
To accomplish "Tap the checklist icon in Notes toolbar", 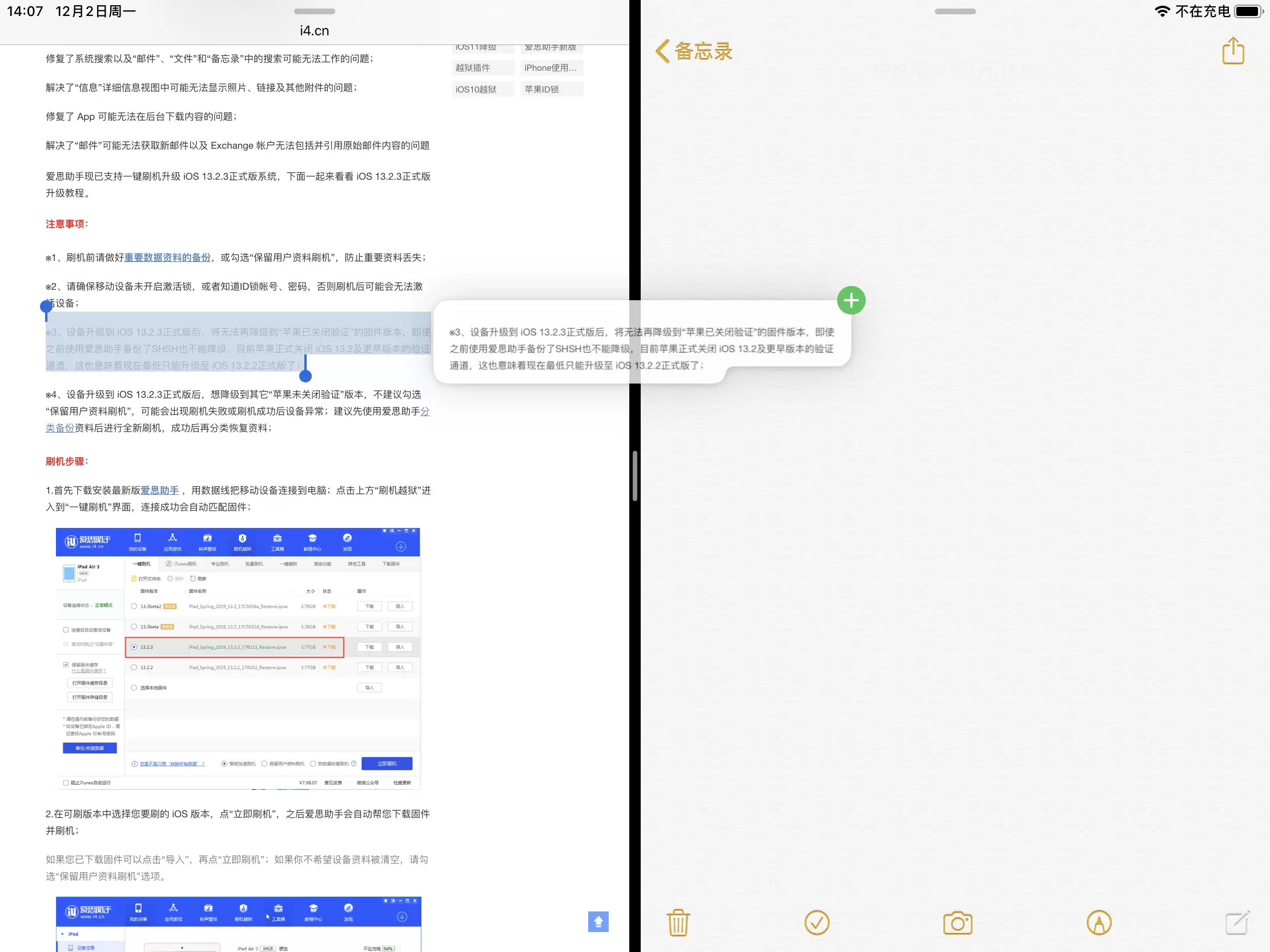I will tap(817, 923).
